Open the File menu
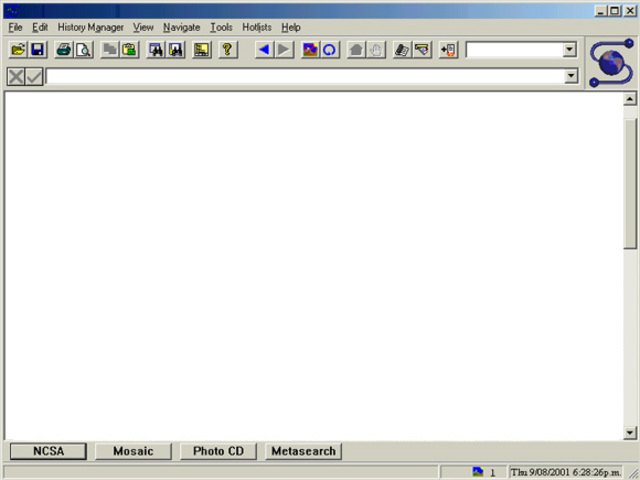The image size is (640, 480). [16, 27]
